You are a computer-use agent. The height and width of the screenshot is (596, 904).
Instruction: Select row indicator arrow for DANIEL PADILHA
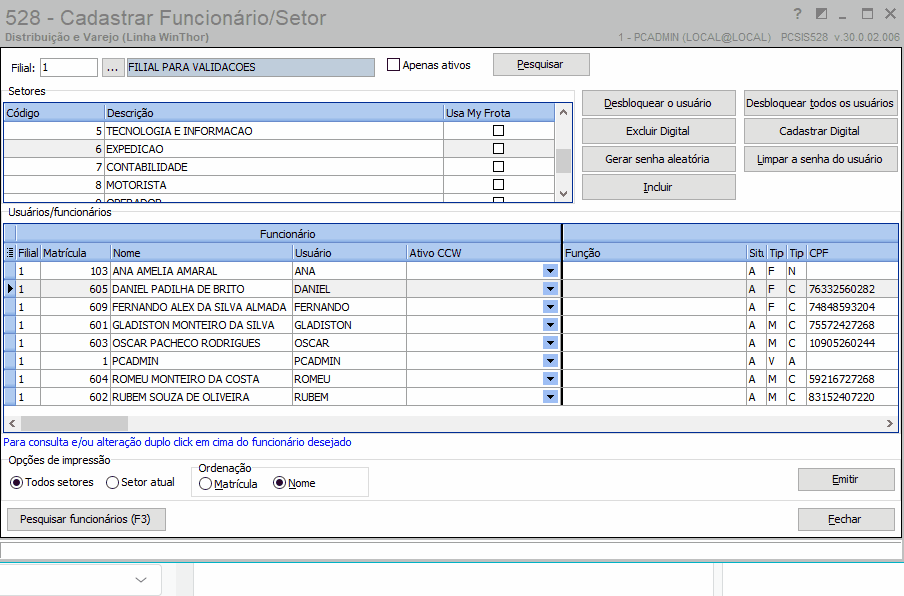[10, 289]
